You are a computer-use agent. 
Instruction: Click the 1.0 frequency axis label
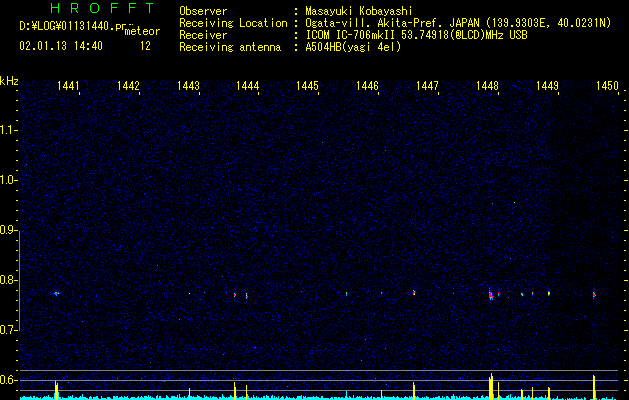8,180
